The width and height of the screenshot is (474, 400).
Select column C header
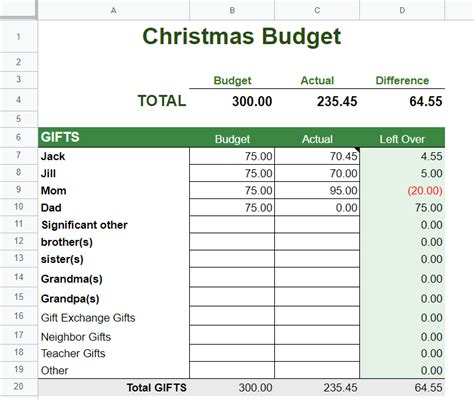[317, 10]
